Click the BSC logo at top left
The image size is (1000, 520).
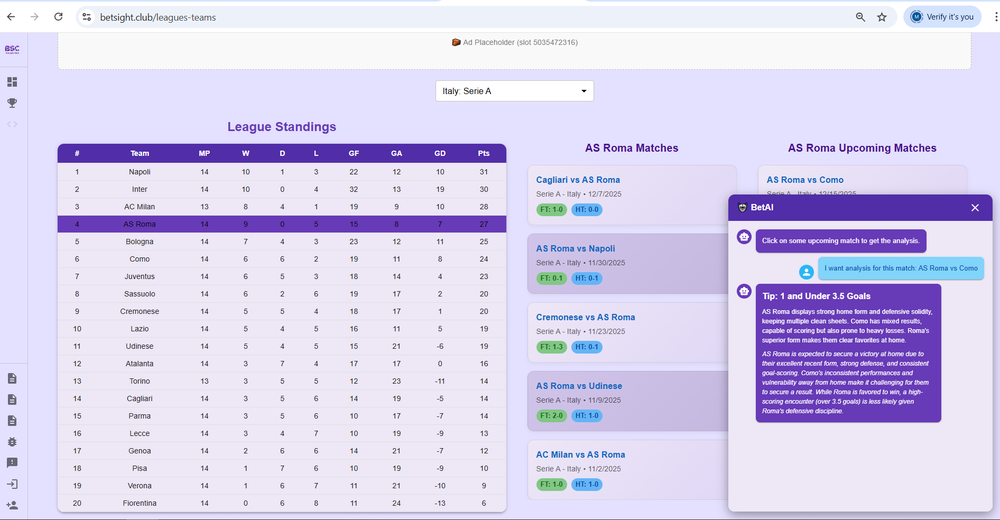point(12,49)
